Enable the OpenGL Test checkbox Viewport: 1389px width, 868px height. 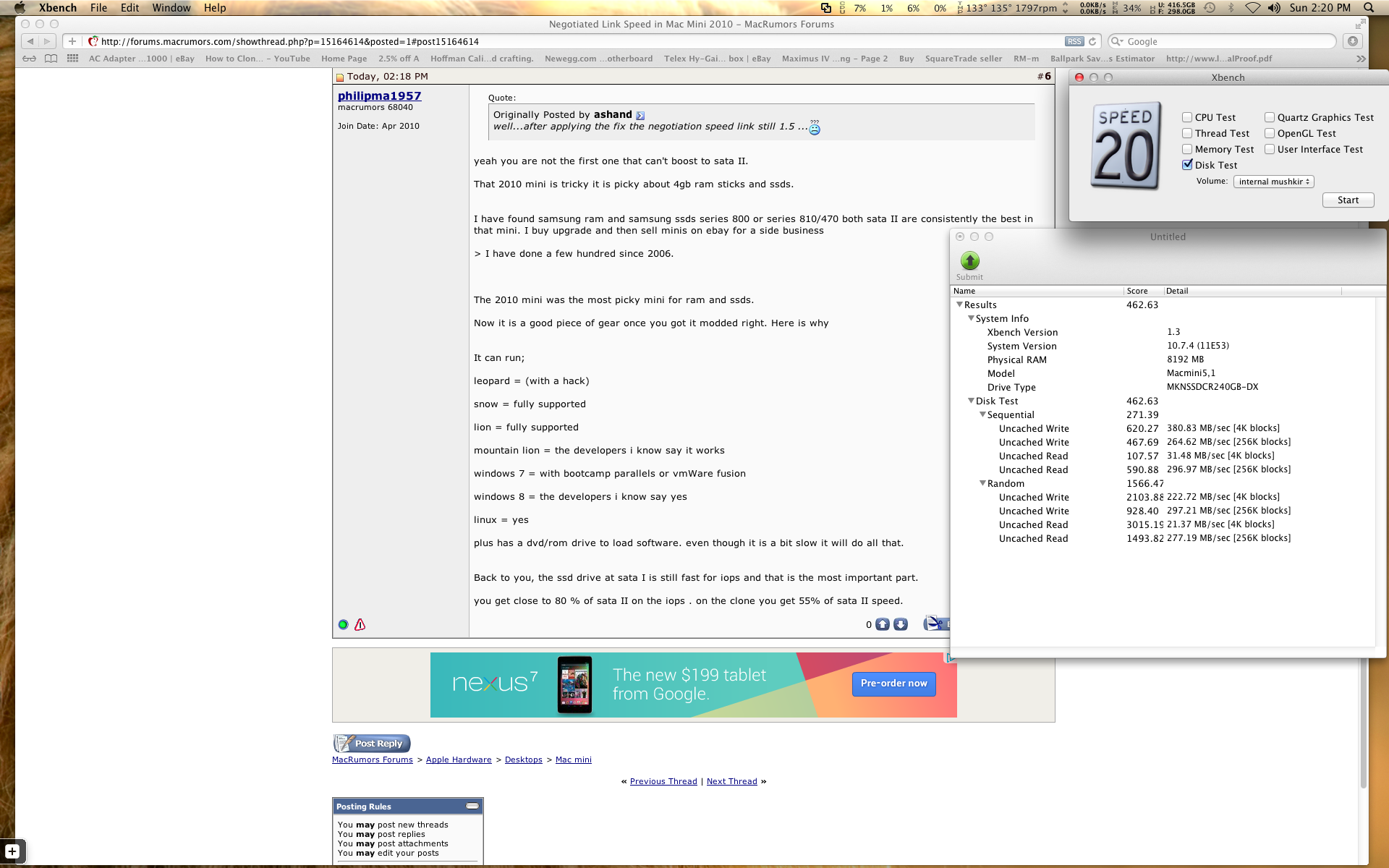[x=1270, y=133]
